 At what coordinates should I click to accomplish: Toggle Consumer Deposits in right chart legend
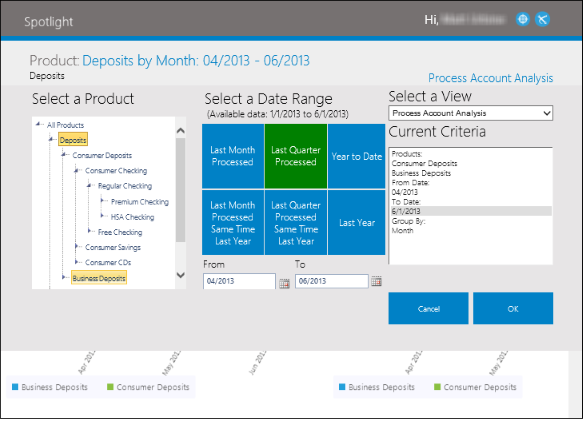475,387
